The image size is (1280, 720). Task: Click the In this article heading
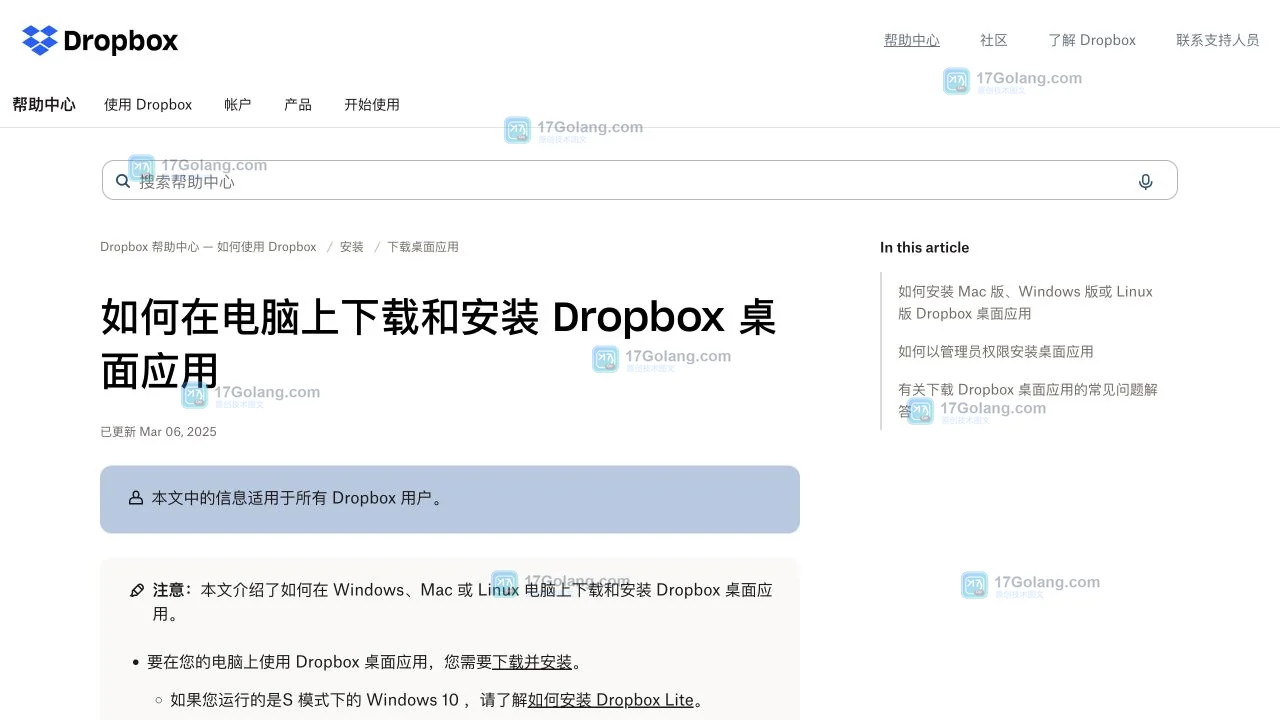[924, 247]
